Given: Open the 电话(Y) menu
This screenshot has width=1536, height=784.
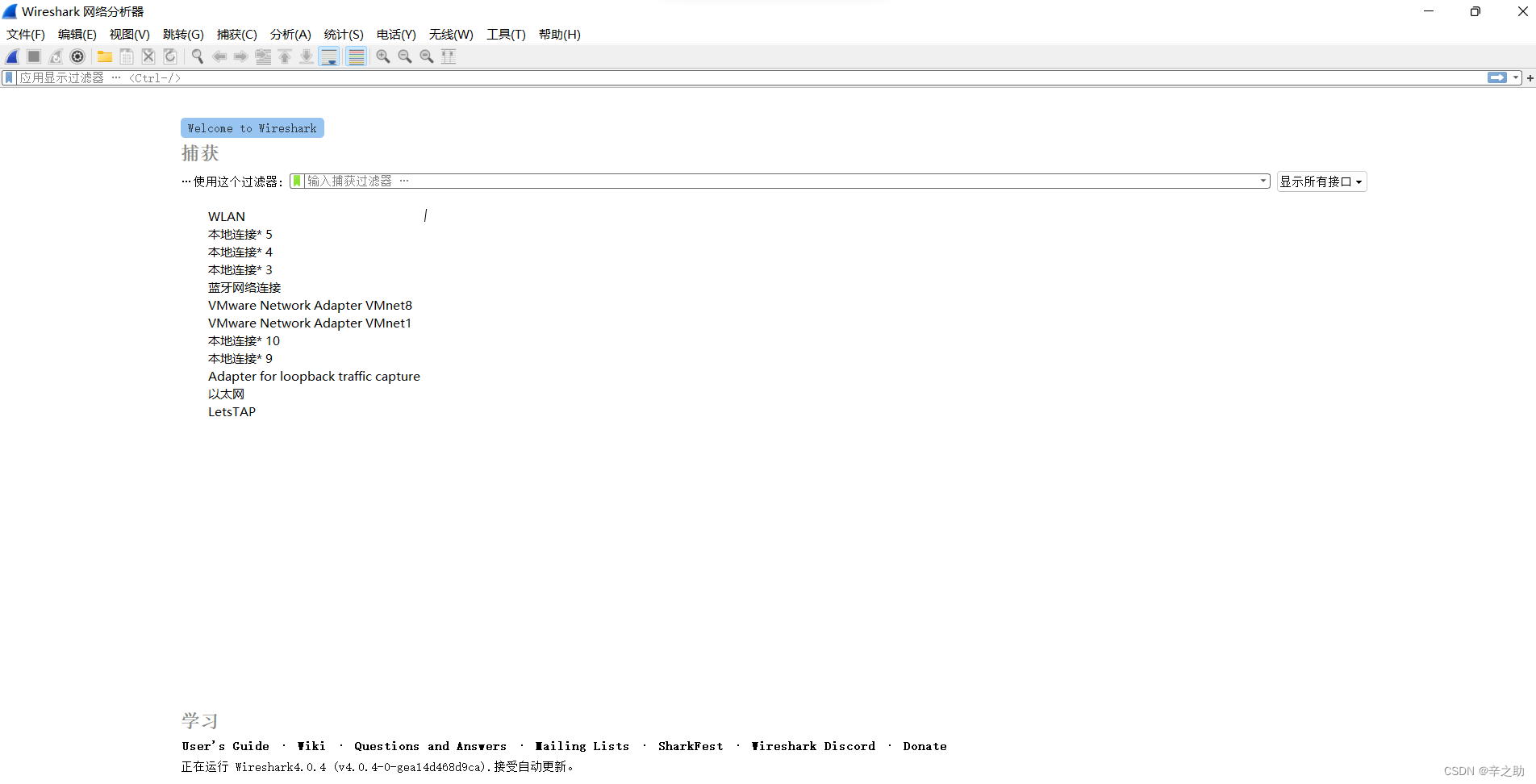Looking at the screenshot, I should pyautogui.click(x=396, y=35).
